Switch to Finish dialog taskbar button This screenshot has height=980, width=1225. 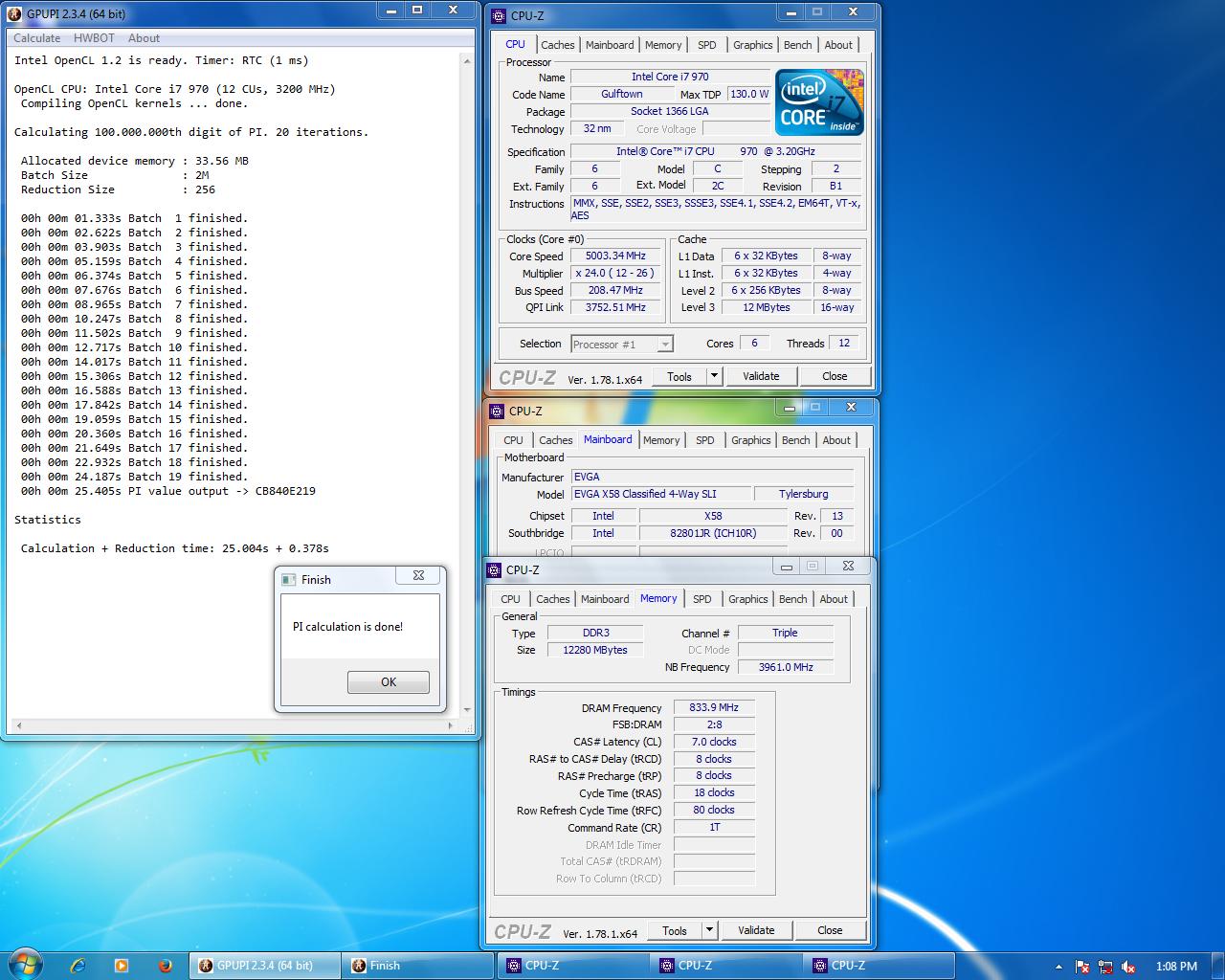click(x=418, y=966)
